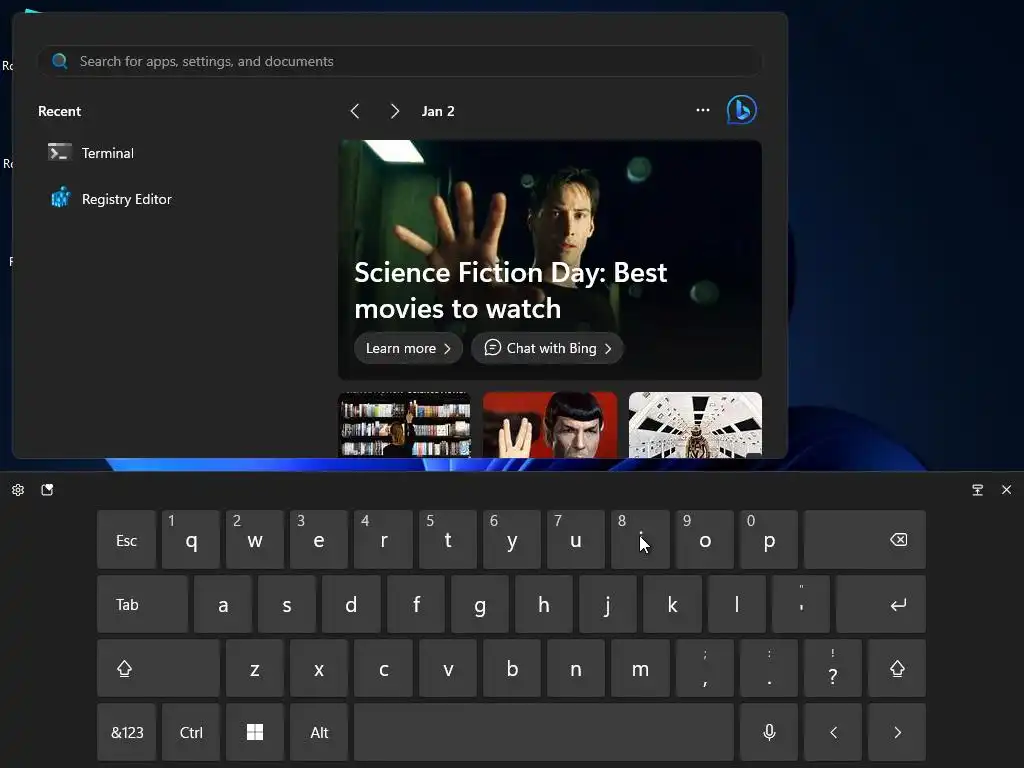Open the touch keyboard settings gear
Viewport: 1024px width, 768px height.
pos(18,490)
